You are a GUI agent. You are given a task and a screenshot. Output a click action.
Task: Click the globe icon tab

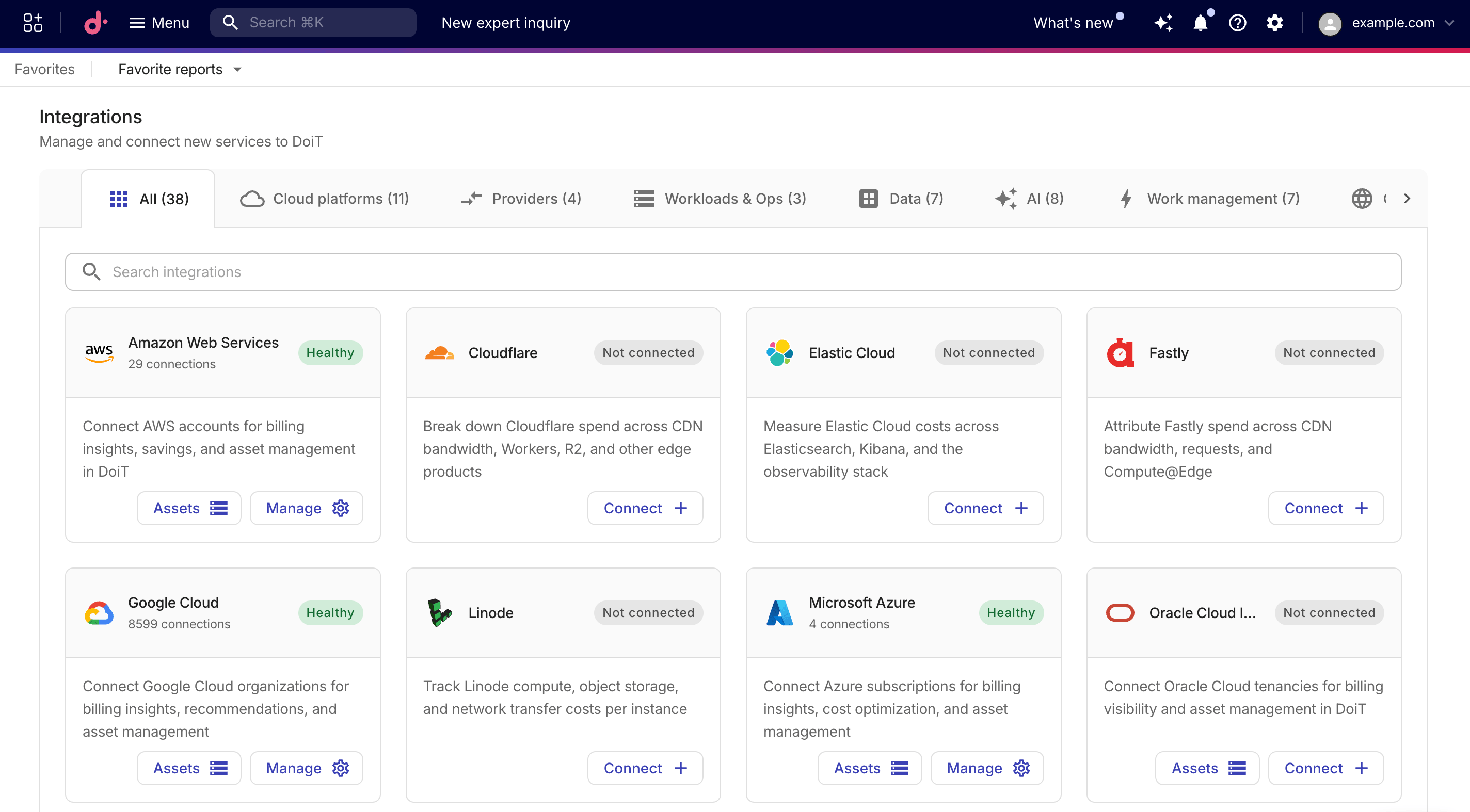pyautogui.click(x=1362, y=199)
